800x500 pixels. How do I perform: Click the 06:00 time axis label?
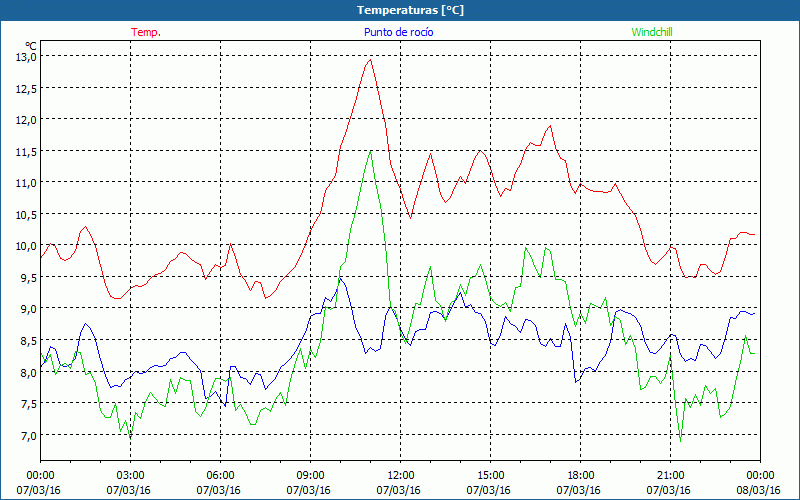click(220, 475)
